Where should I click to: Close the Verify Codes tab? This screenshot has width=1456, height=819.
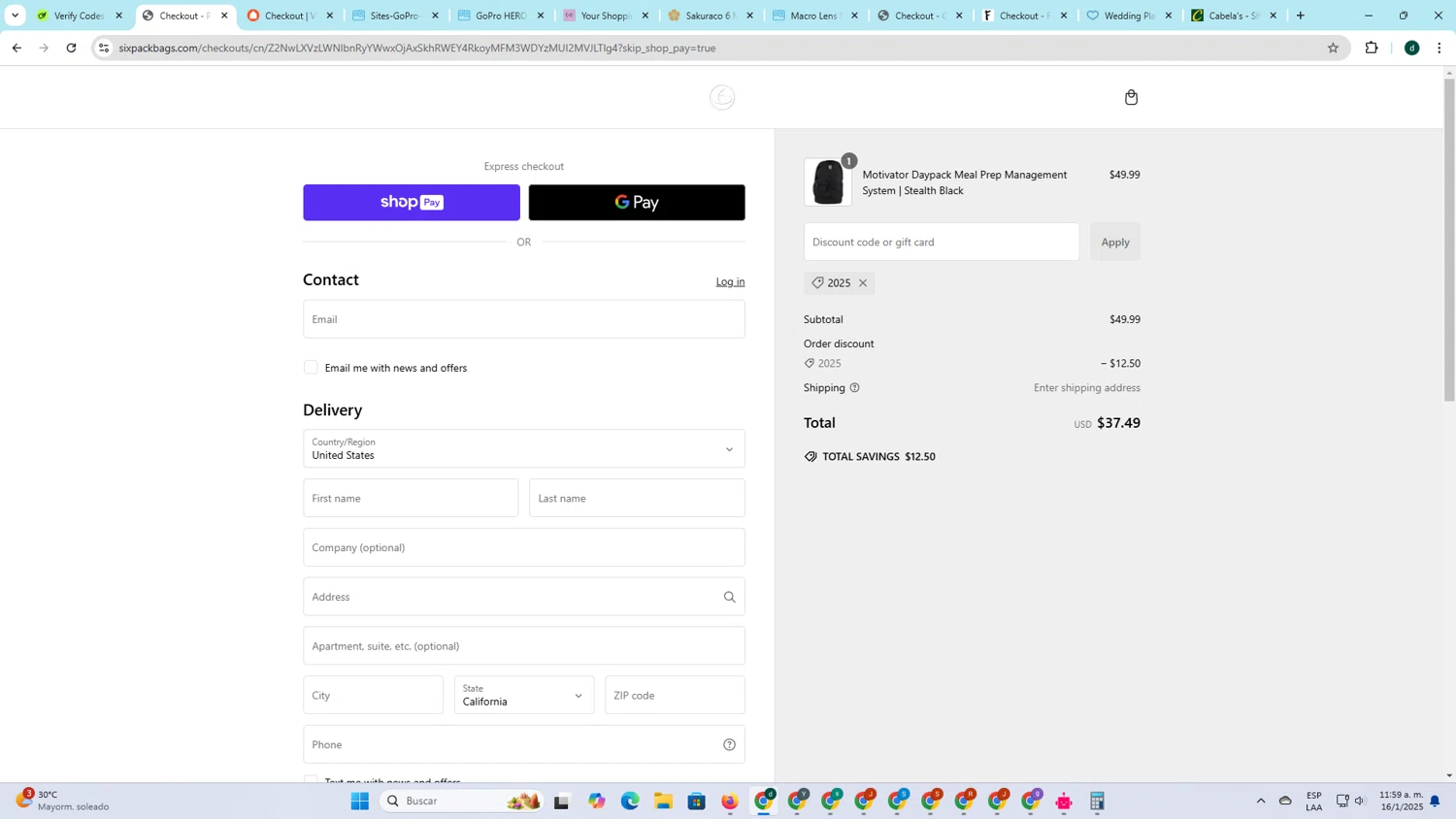(119, 16)
